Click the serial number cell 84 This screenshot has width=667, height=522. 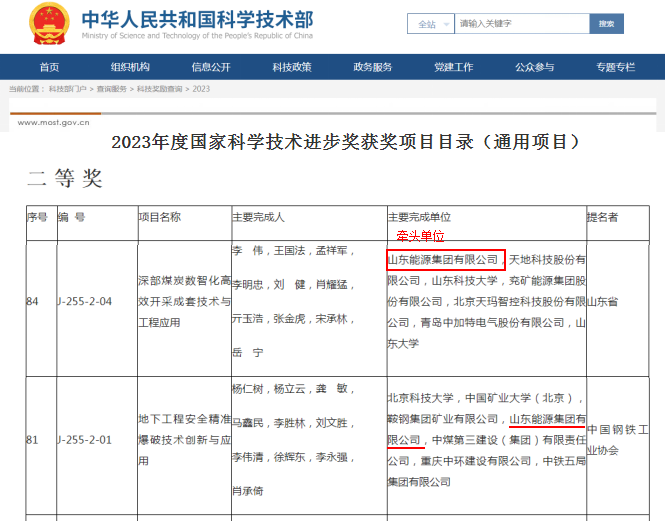(33, 302)
